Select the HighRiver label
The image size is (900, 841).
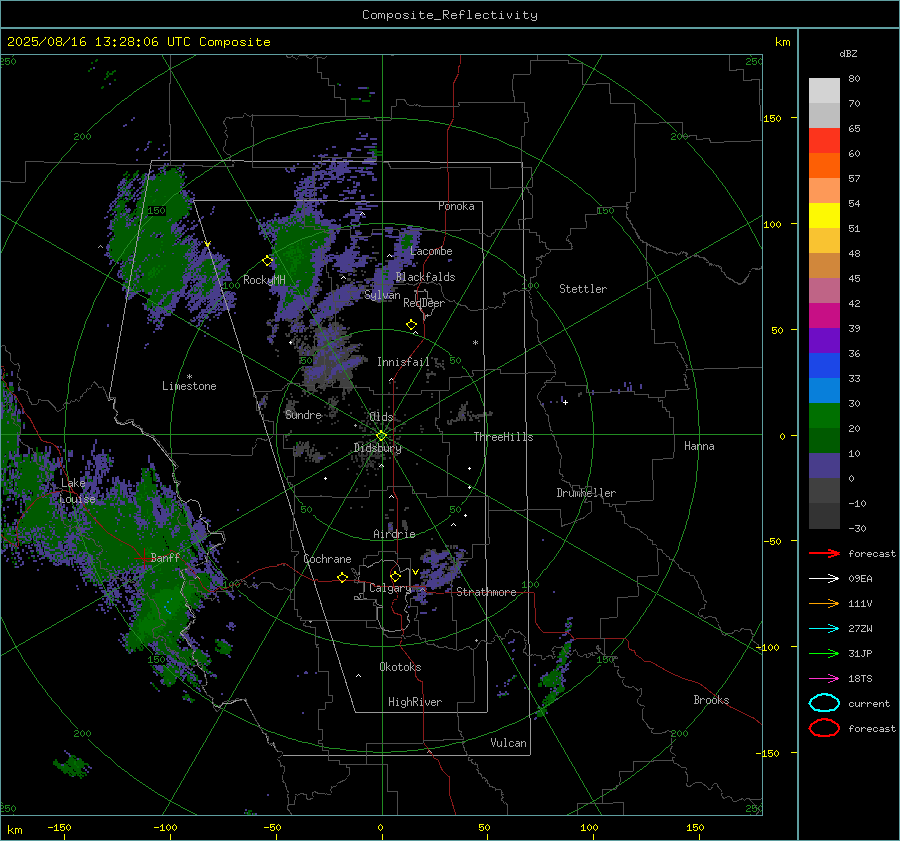pos(415,702)
